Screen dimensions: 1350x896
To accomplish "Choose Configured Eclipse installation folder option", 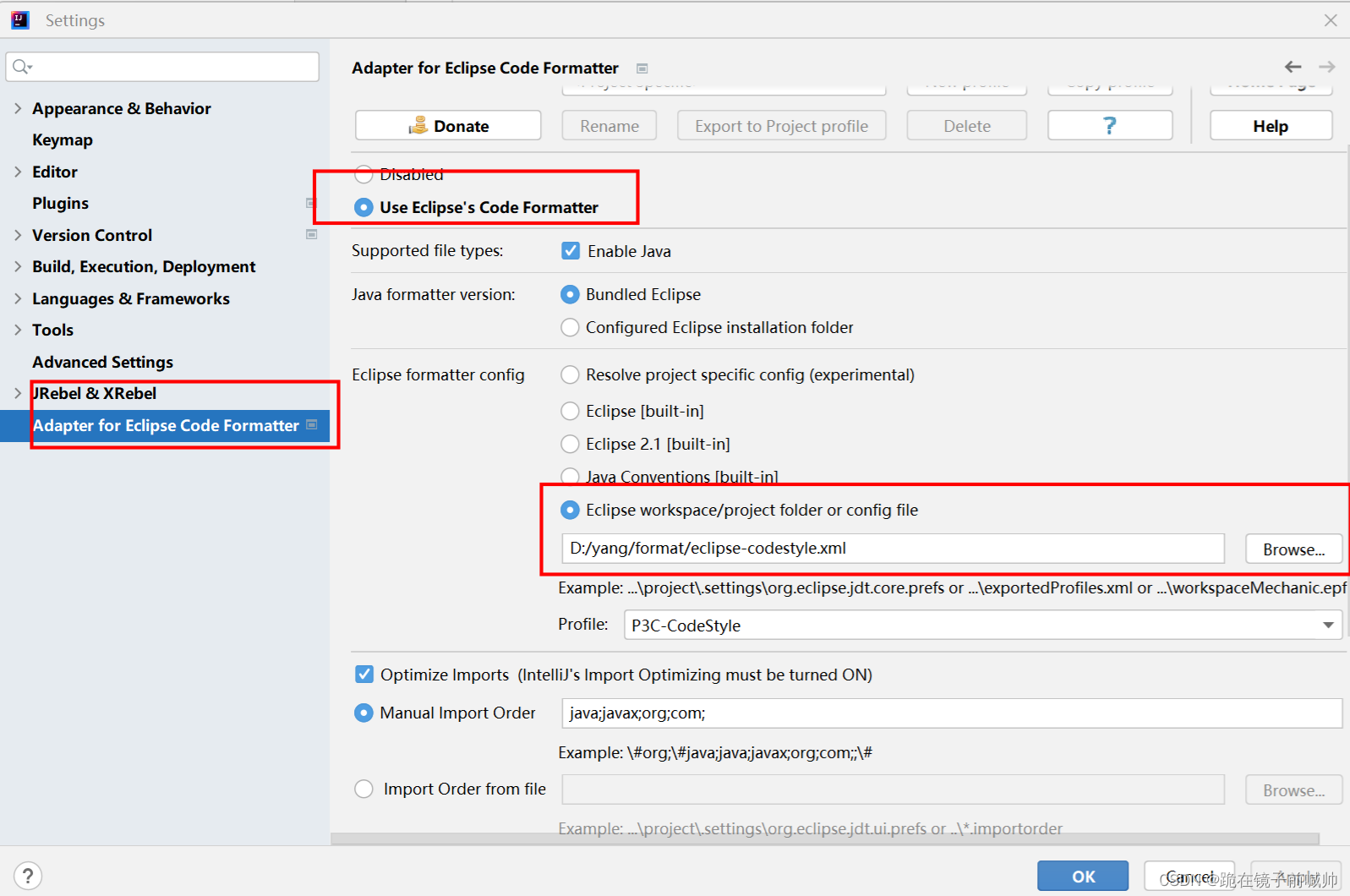I will coord(571,327).
